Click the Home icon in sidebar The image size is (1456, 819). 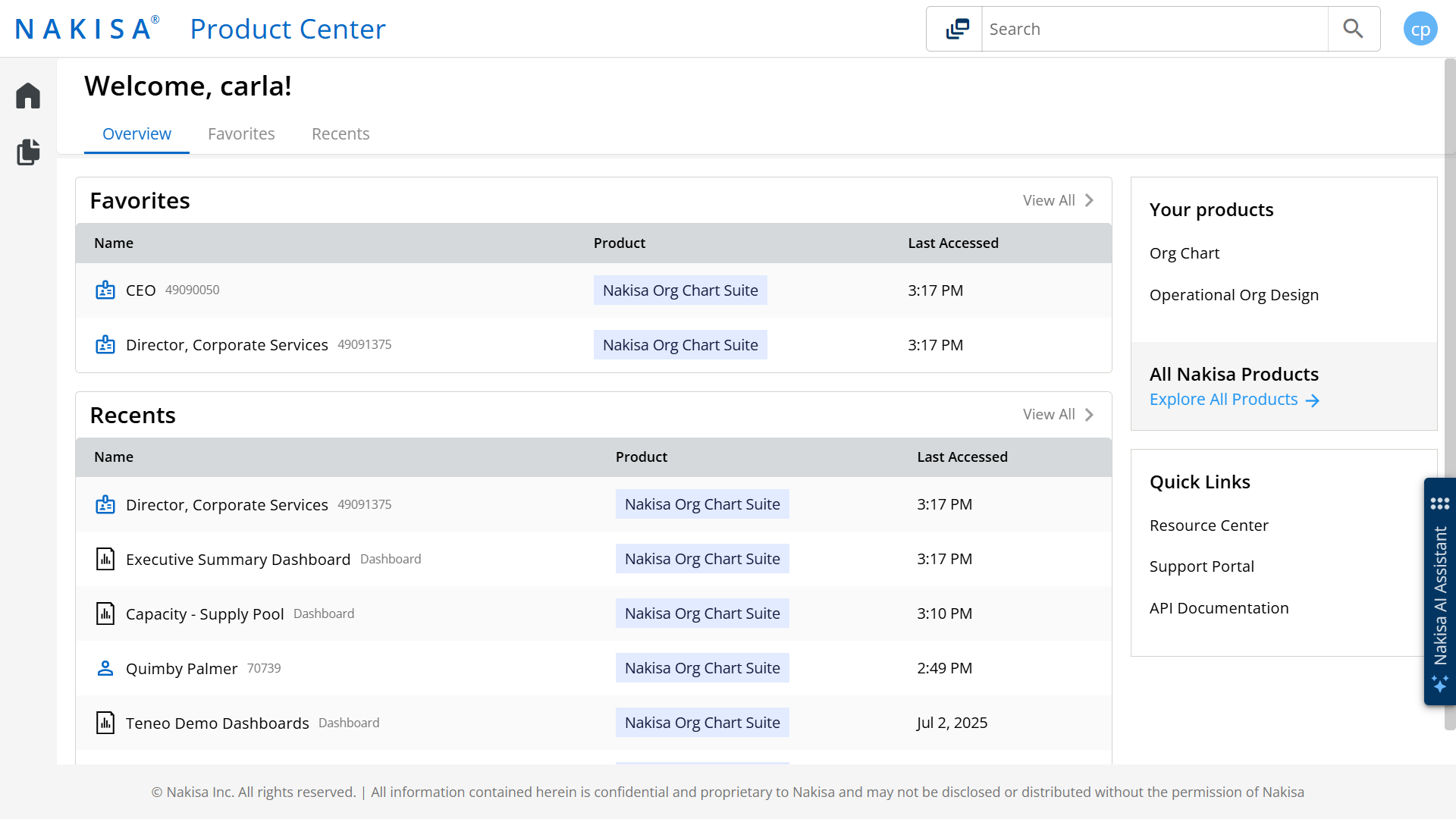pos(28,96)
